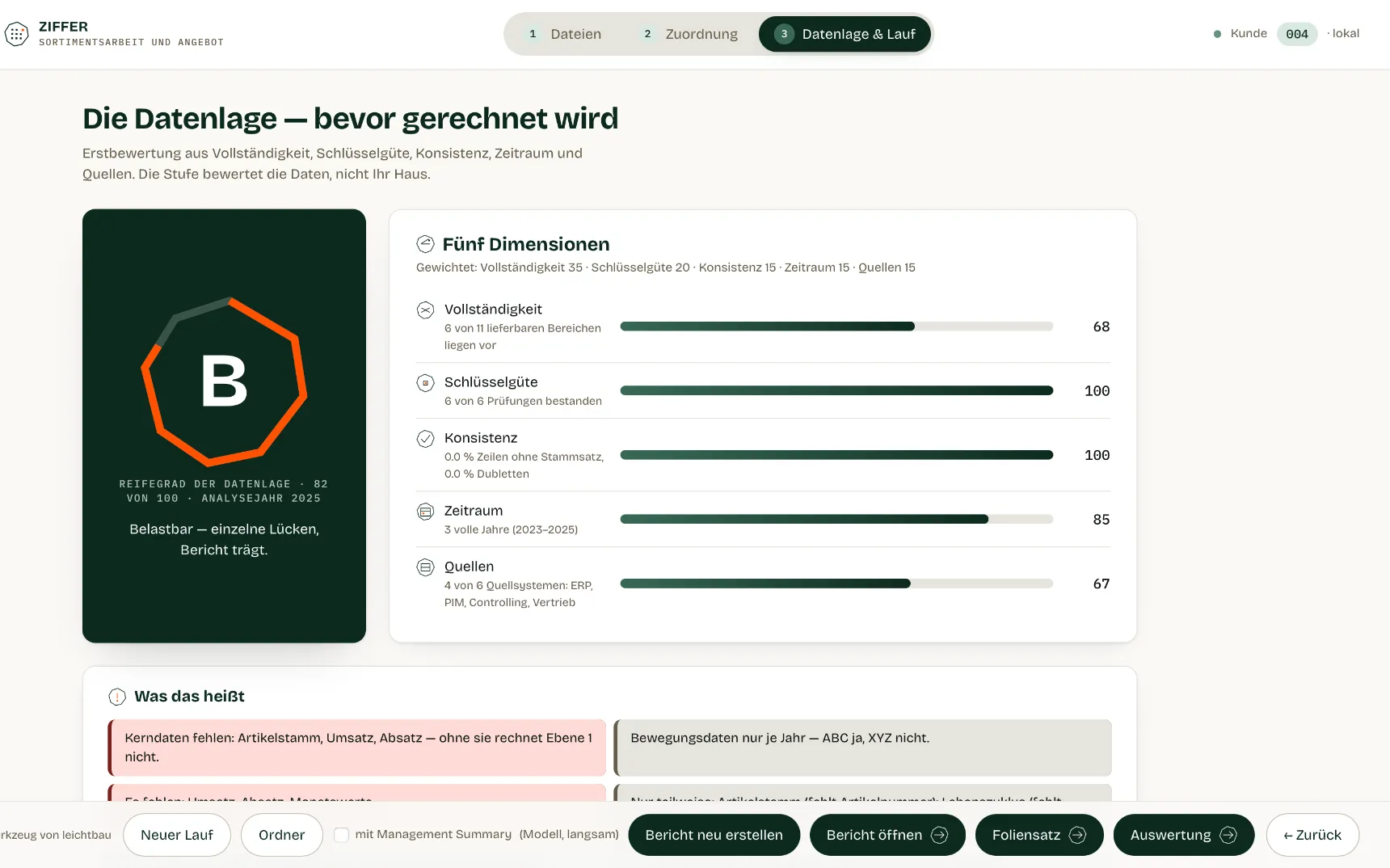Click the Vollständigkeit progress bar
The image size is (1390, 868).
tap(836, 327)
